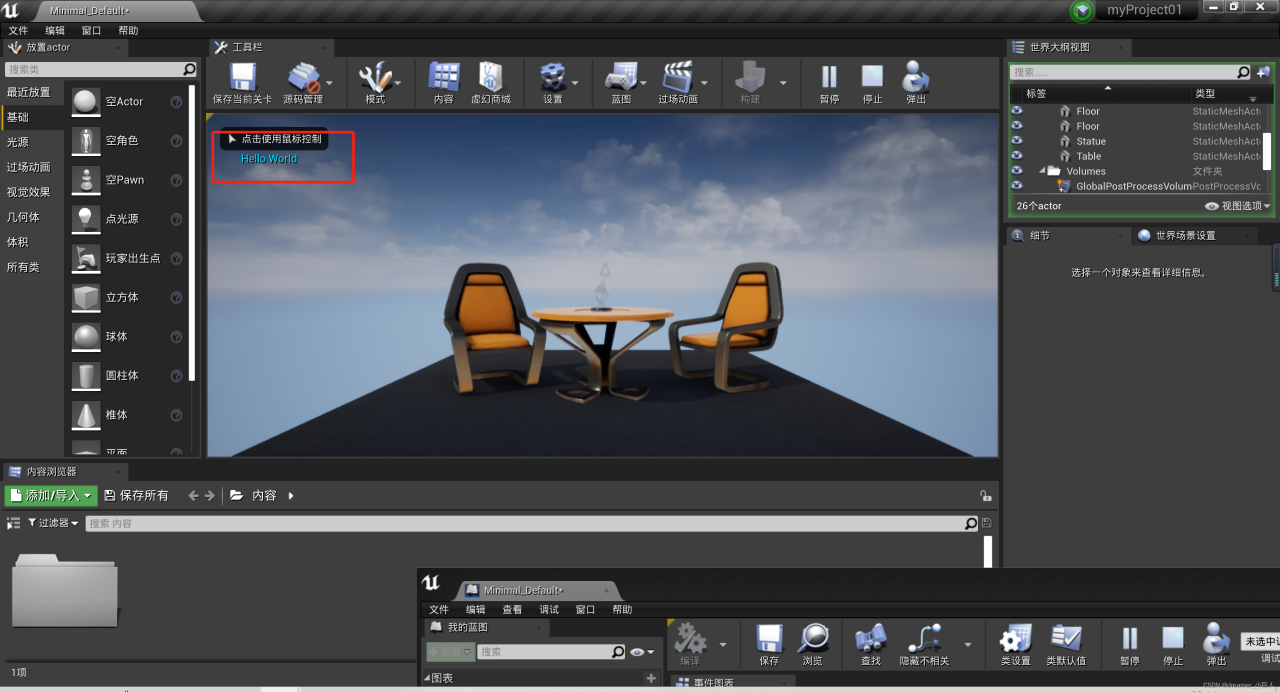Click the 模式 modes tool icon
The height and width of the screenshot is (692, 1280).
coord(375,77)
